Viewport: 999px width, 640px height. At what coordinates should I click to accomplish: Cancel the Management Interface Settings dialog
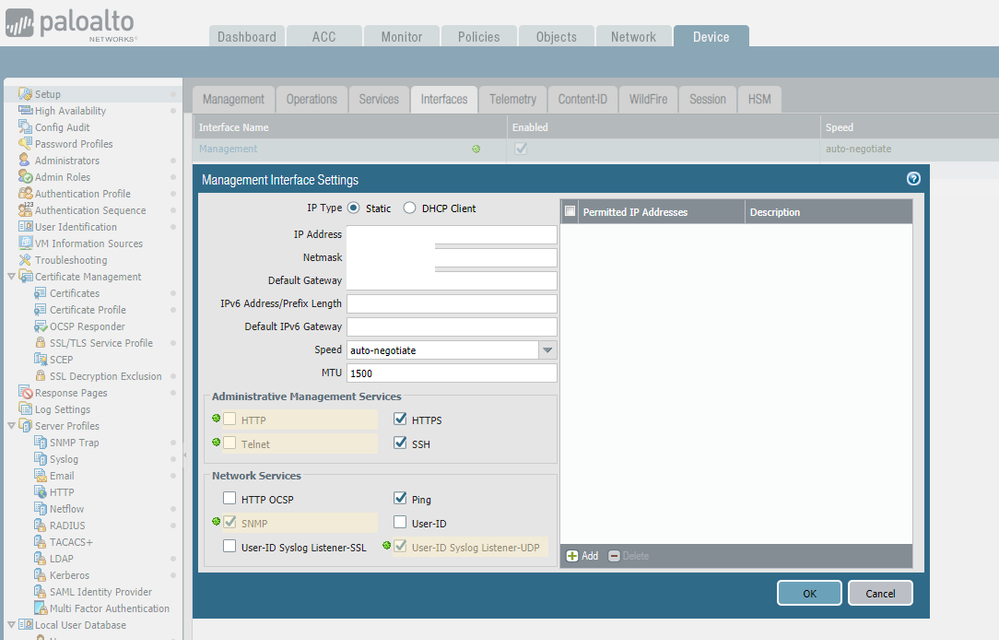coord(880,593)
